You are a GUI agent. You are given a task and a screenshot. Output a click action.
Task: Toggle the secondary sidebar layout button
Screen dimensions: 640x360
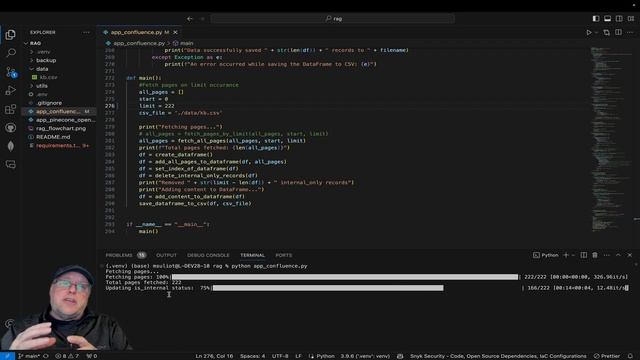(619, 18)
